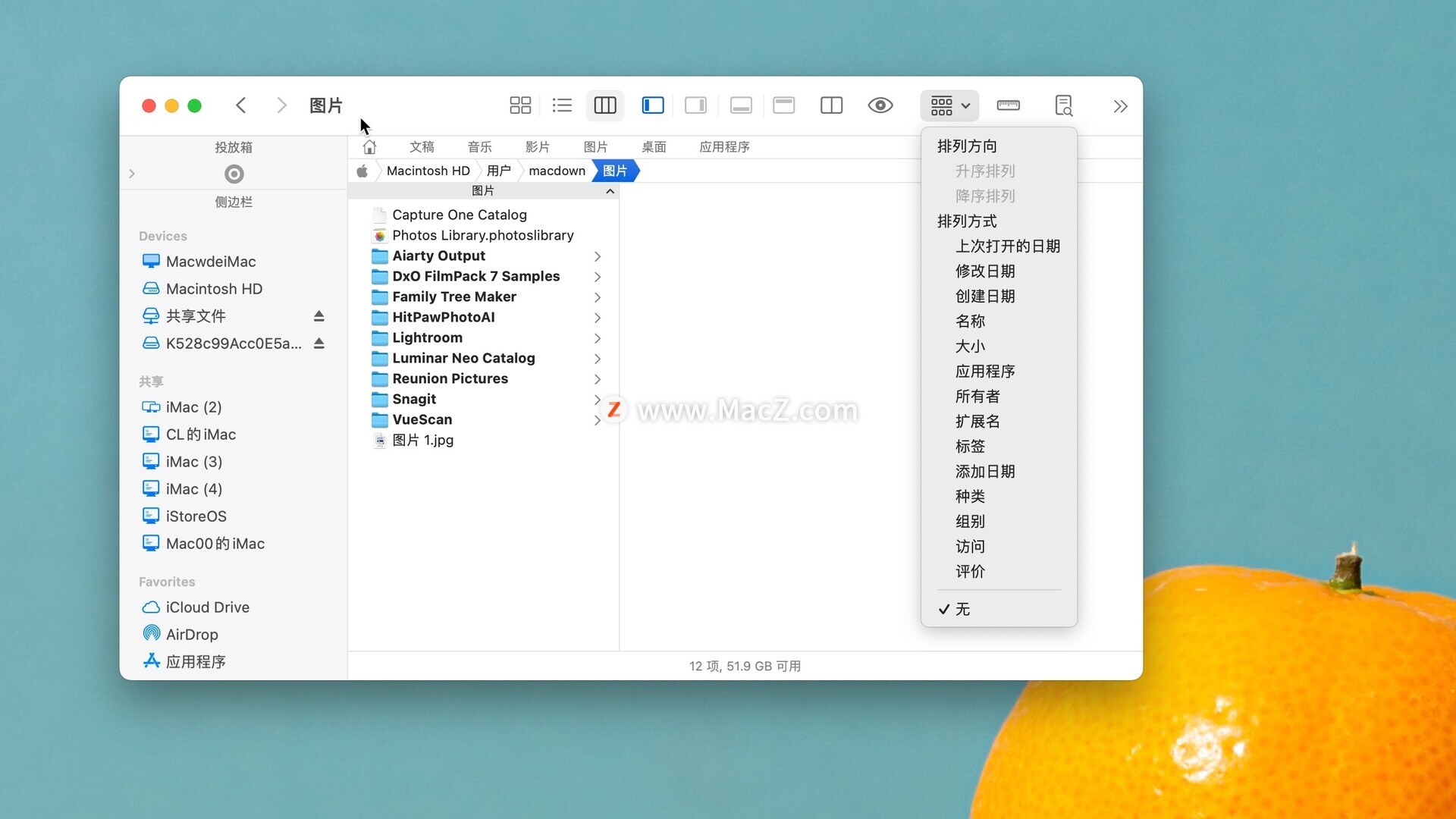Open the 影片 favorites shortcut
The height and width of the screenshot is (819, 1456).
pos(538,147)
